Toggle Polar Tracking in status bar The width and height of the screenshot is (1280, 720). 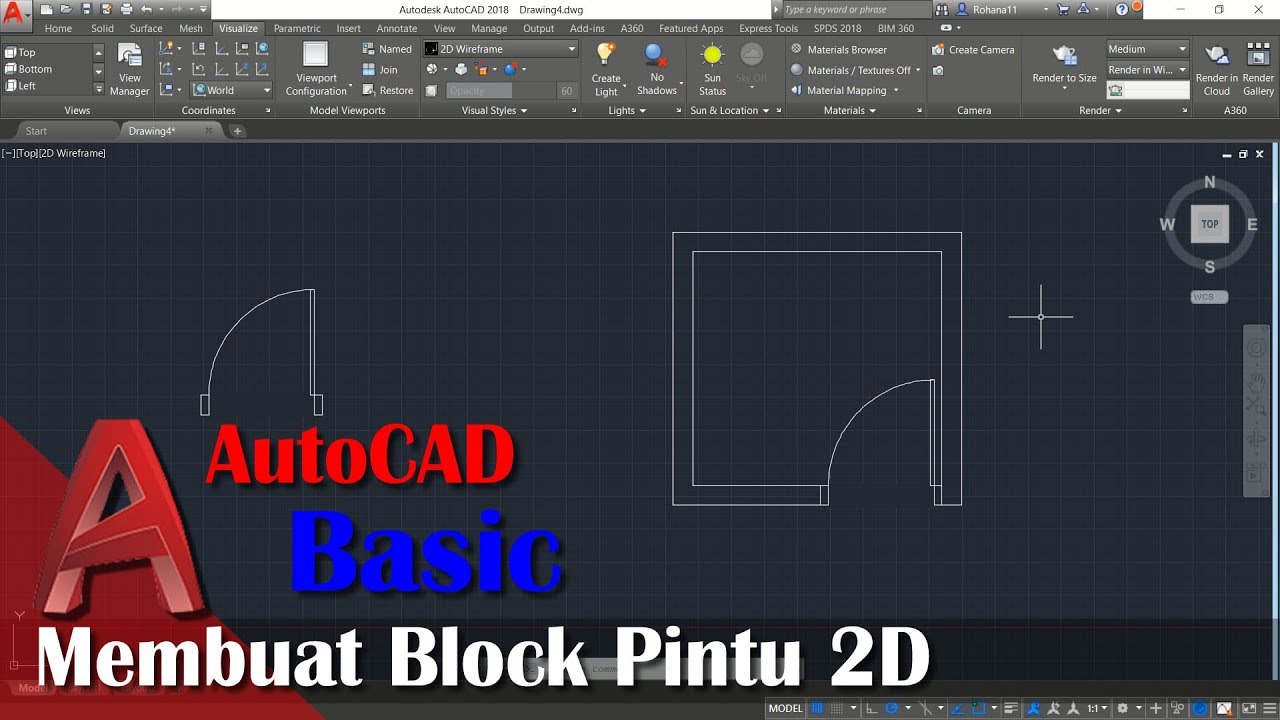[891, 708]
